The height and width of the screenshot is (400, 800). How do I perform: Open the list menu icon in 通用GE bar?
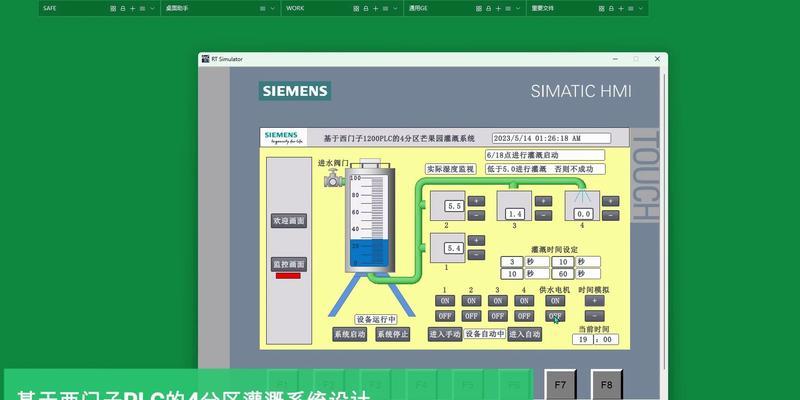[508, 9]
